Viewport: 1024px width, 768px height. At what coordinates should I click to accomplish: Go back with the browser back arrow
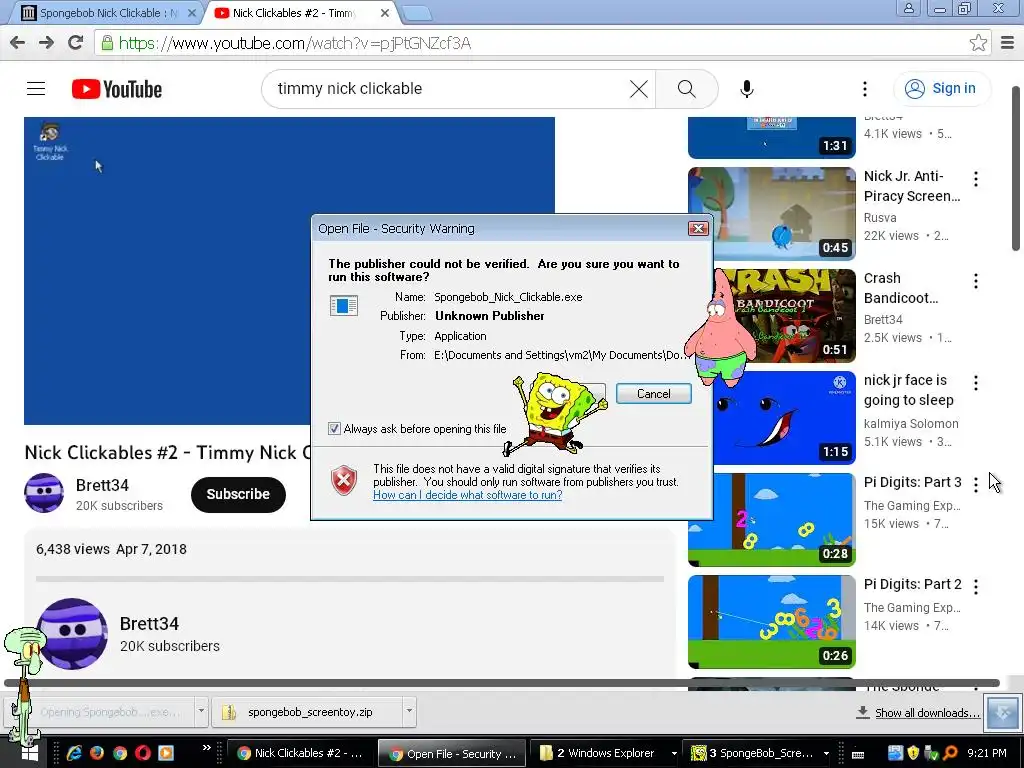tap(18, 43)
